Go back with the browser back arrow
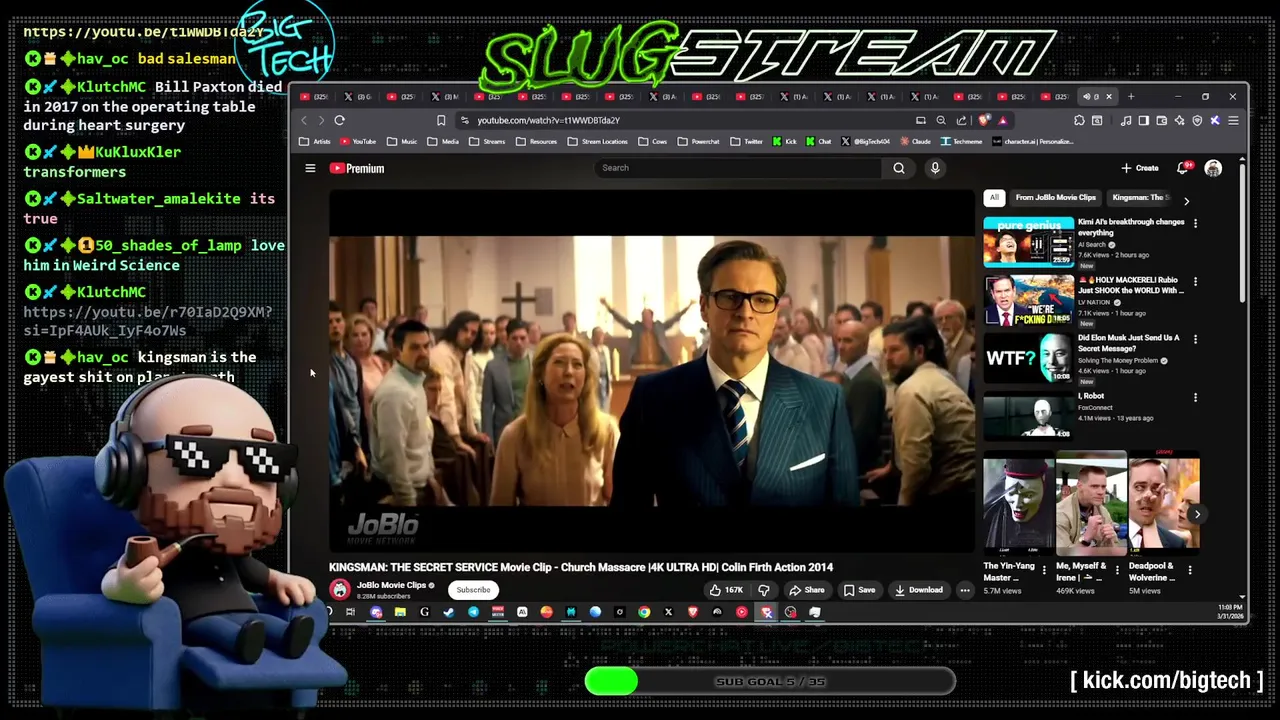Screen dimensions: 1280x720 coord(304,120)
